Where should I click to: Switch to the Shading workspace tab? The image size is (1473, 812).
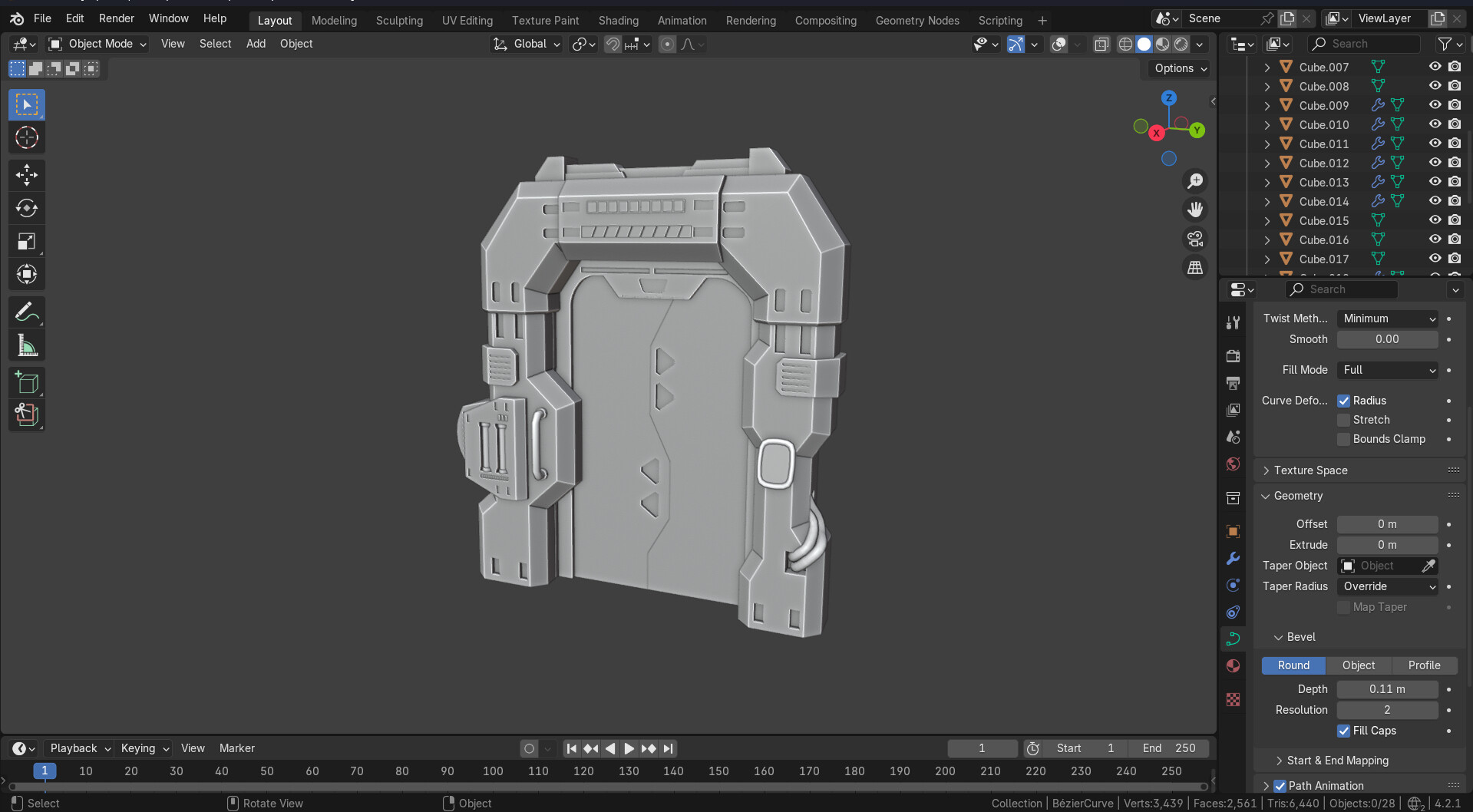coord(618,20)
